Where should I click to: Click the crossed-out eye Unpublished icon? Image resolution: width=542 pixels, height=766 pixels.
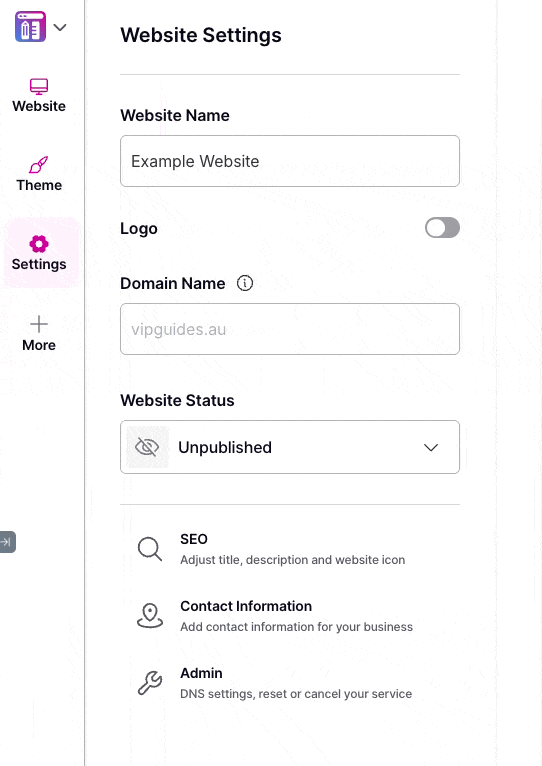pyautogui.click(x=147, y=447)
